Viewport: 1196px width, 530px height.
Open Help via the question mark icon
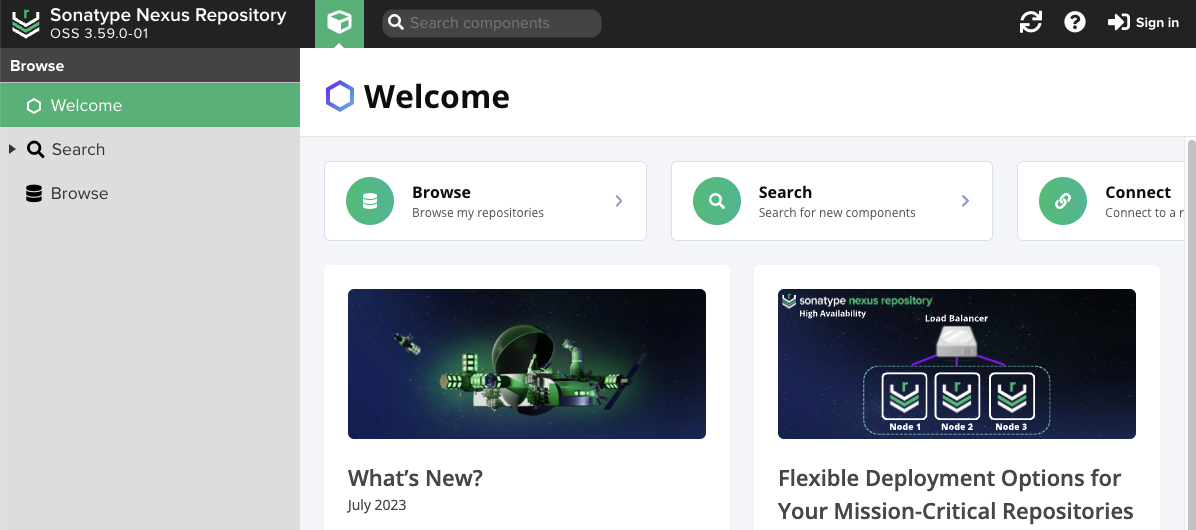1075,23
